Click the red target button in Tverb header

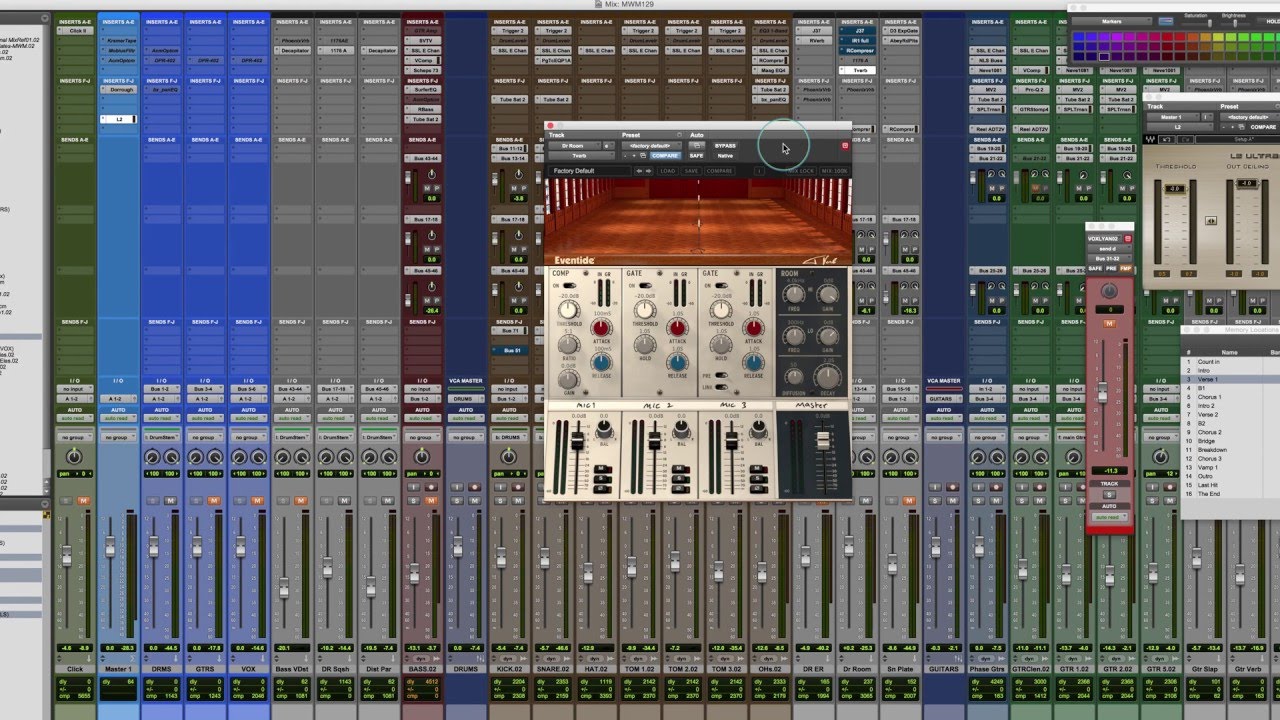click(845, 146)
